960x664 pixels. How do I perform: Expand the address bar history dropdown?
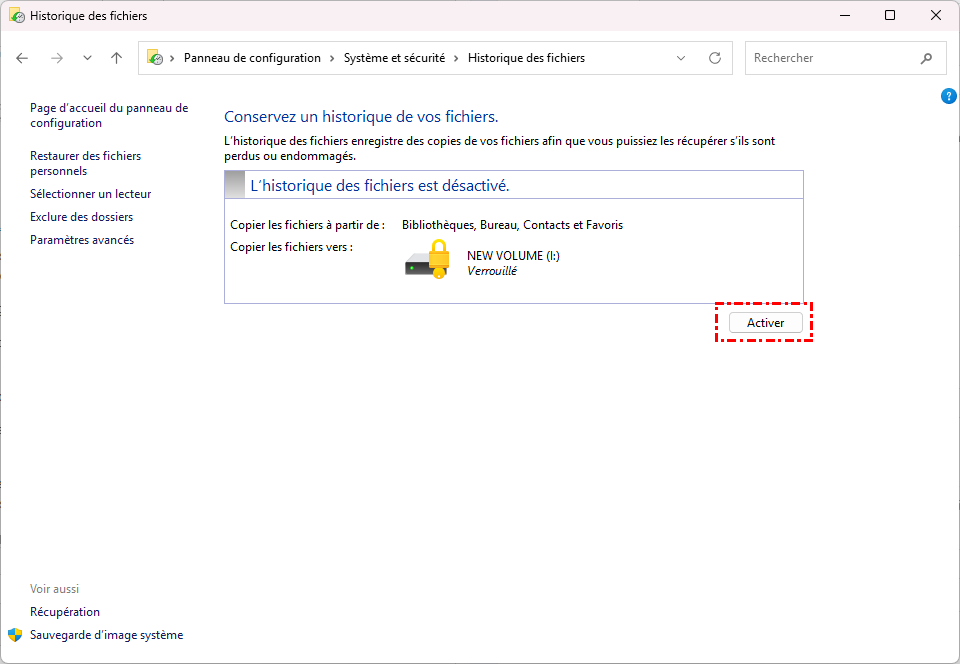[681, 58]
